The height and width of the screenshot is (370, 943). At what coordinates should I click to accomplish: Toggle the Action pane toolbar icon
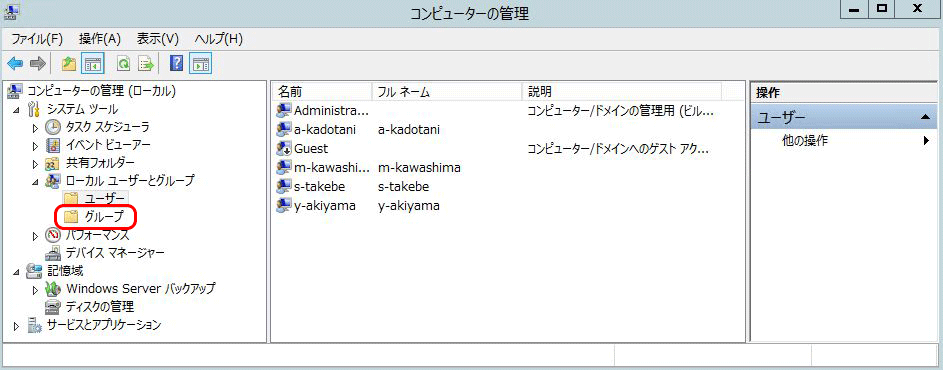coord(200,63)
